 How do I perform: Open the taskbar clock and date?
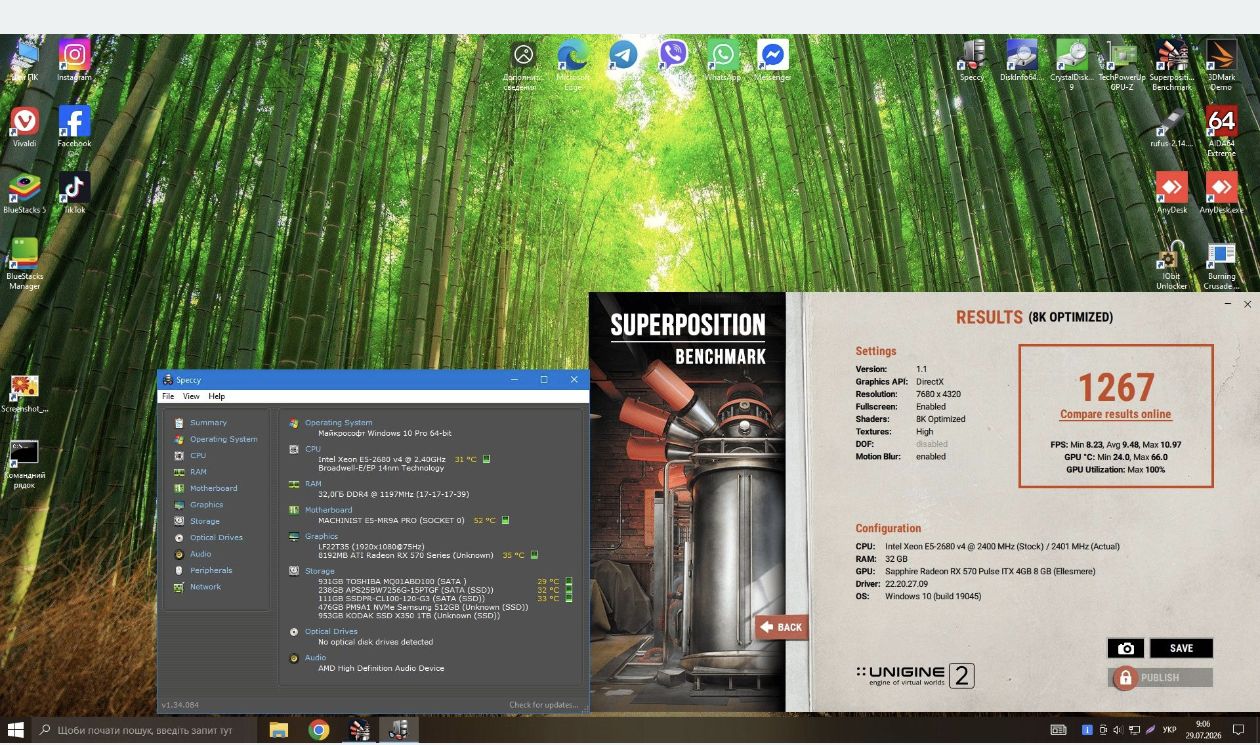[1202, 730]
